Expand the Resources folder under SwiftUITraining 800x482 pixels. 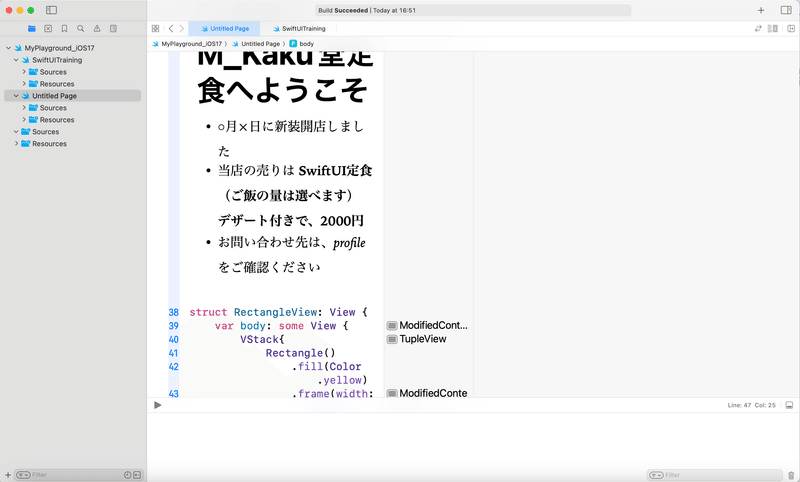tap(23, 84)
